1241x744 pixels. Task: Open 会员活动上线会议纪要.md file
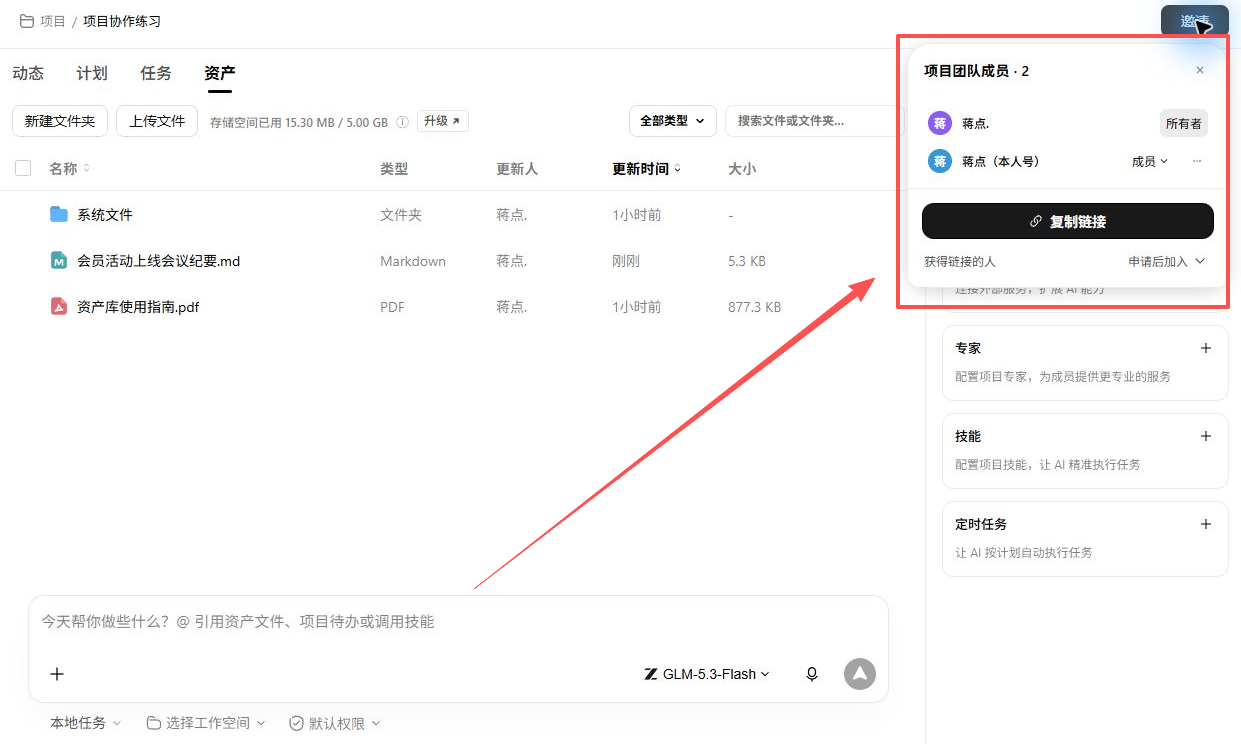point(159,261)
